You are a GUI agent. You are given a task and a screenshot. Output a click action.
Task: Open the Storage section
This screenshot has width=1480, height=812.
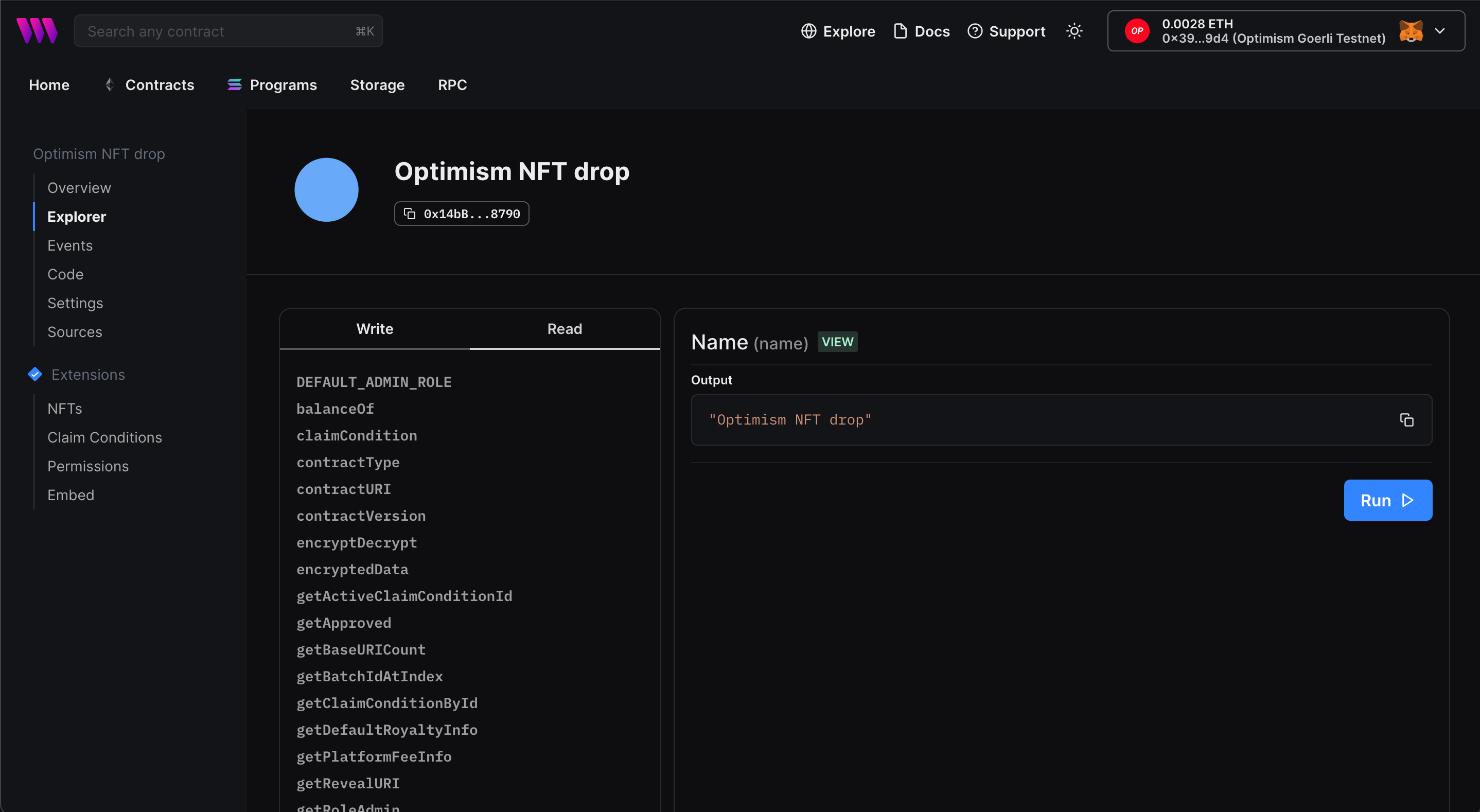[377, 84]
